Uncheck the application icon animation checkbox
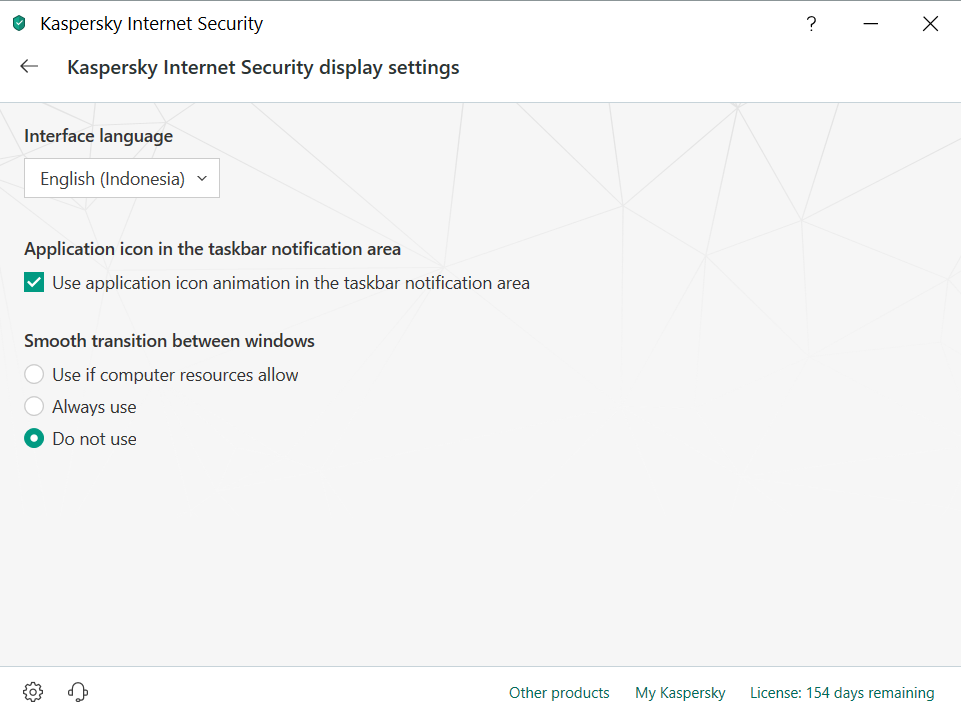The image size is (961, 715). (x=34, y=283)
